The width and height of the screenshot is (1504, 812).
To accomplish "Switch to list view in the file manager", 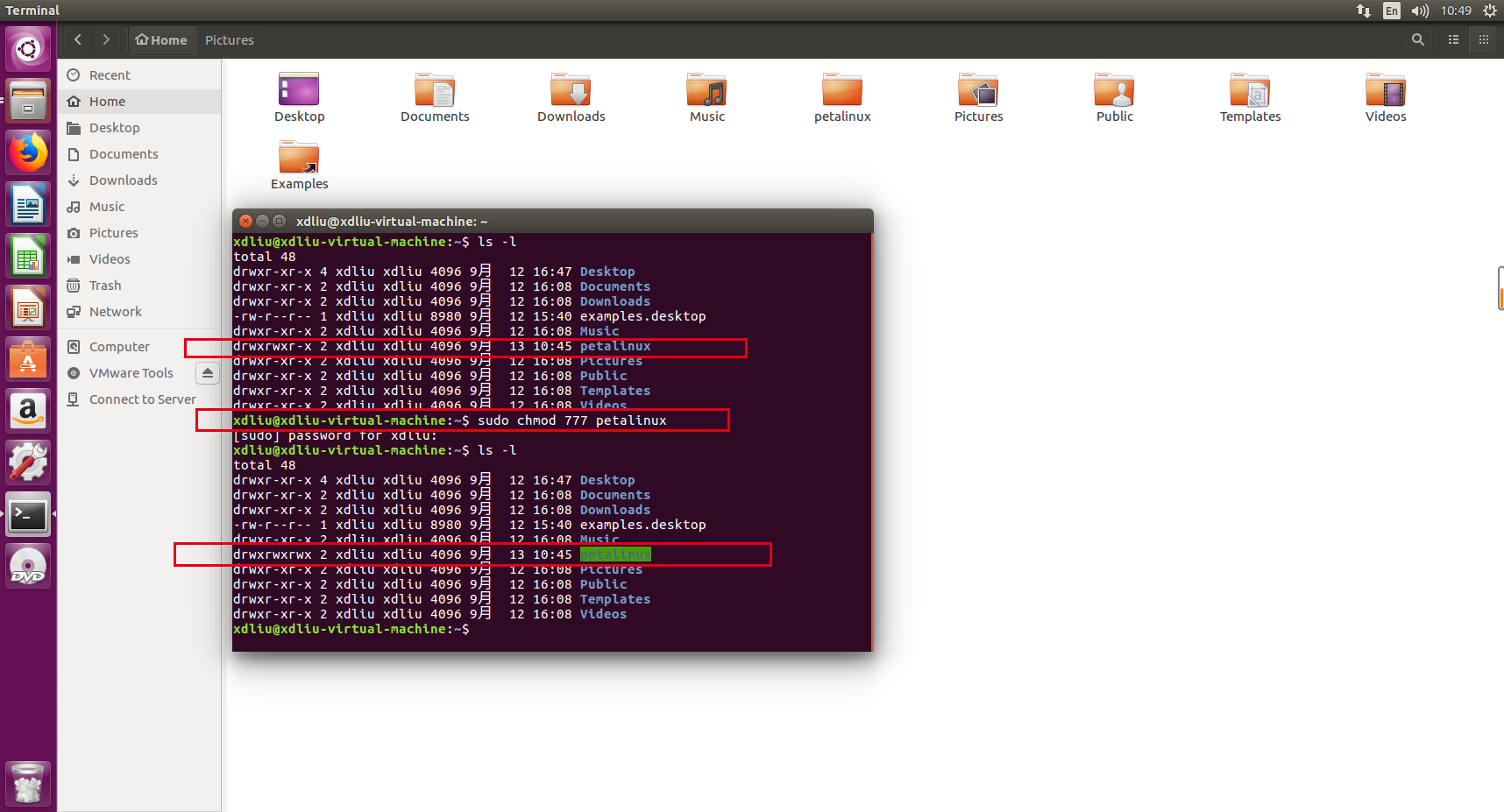I will [1453, 39].
